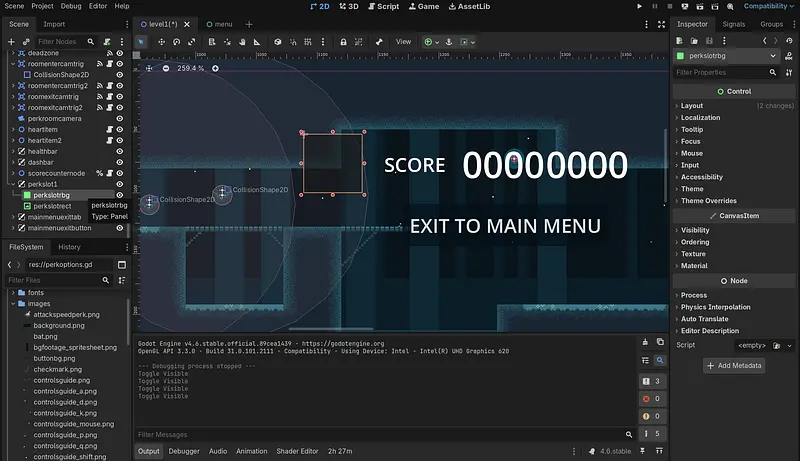Clear the output log
The image size is (800, 461).
point(644,342)
